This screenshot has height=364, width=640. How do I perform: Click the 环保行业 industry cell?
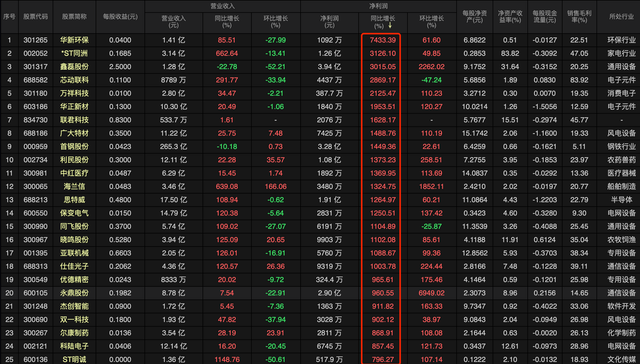coord(621,40)
